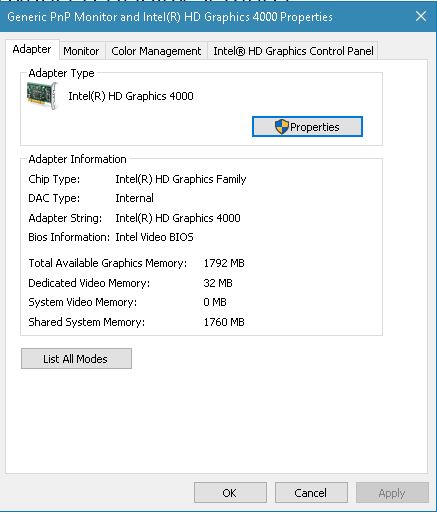Click the graphics adapter card icon

[x=42, y=96]
